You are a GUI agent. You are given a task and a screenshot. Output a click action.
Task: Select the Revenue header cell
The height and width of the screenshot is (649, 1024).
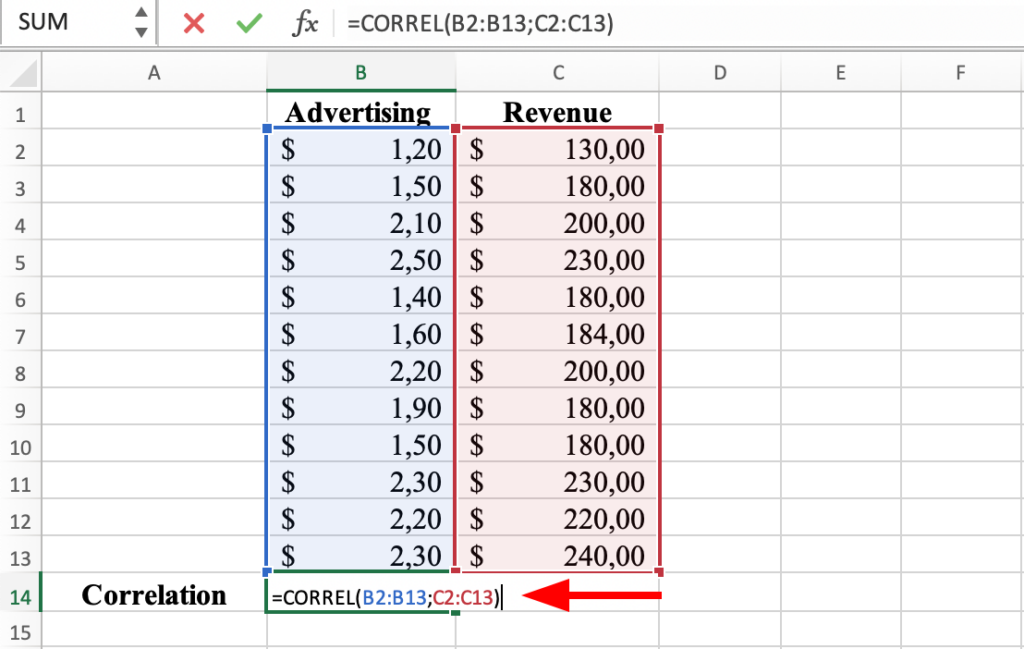pyautogui.click(x=558, y=113)
